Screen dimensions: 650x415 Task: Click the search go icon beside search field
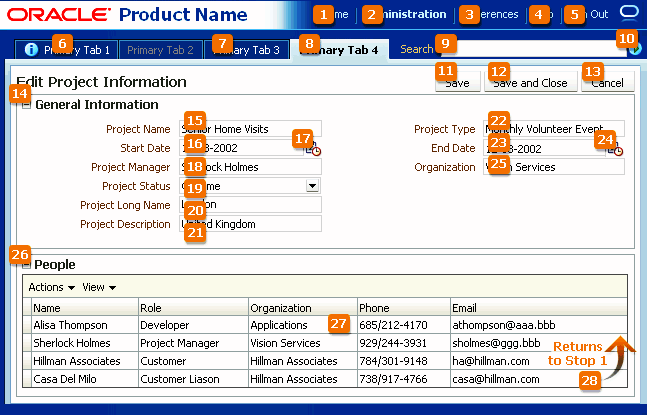point(635,49)
